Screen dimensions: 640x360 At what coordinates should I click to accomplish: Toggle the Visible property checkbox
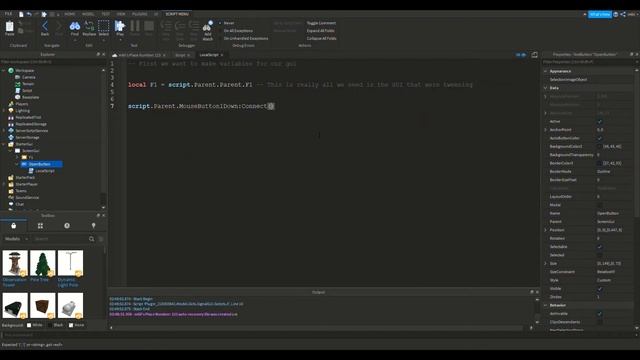(600, 289)
